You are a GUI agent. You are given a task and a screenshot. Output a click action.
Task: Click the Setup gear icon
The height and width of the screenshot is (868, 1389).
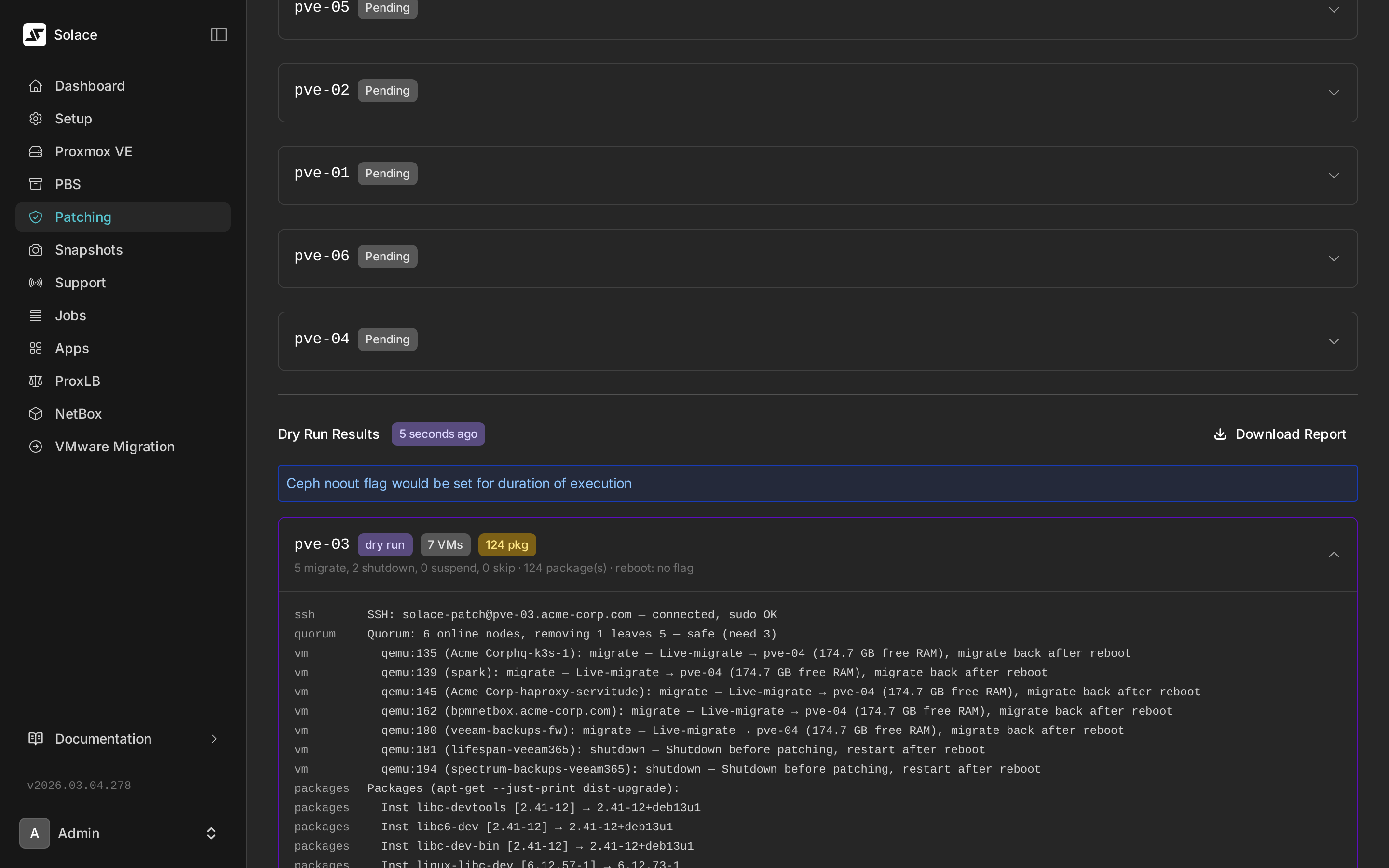pos(36,119)
